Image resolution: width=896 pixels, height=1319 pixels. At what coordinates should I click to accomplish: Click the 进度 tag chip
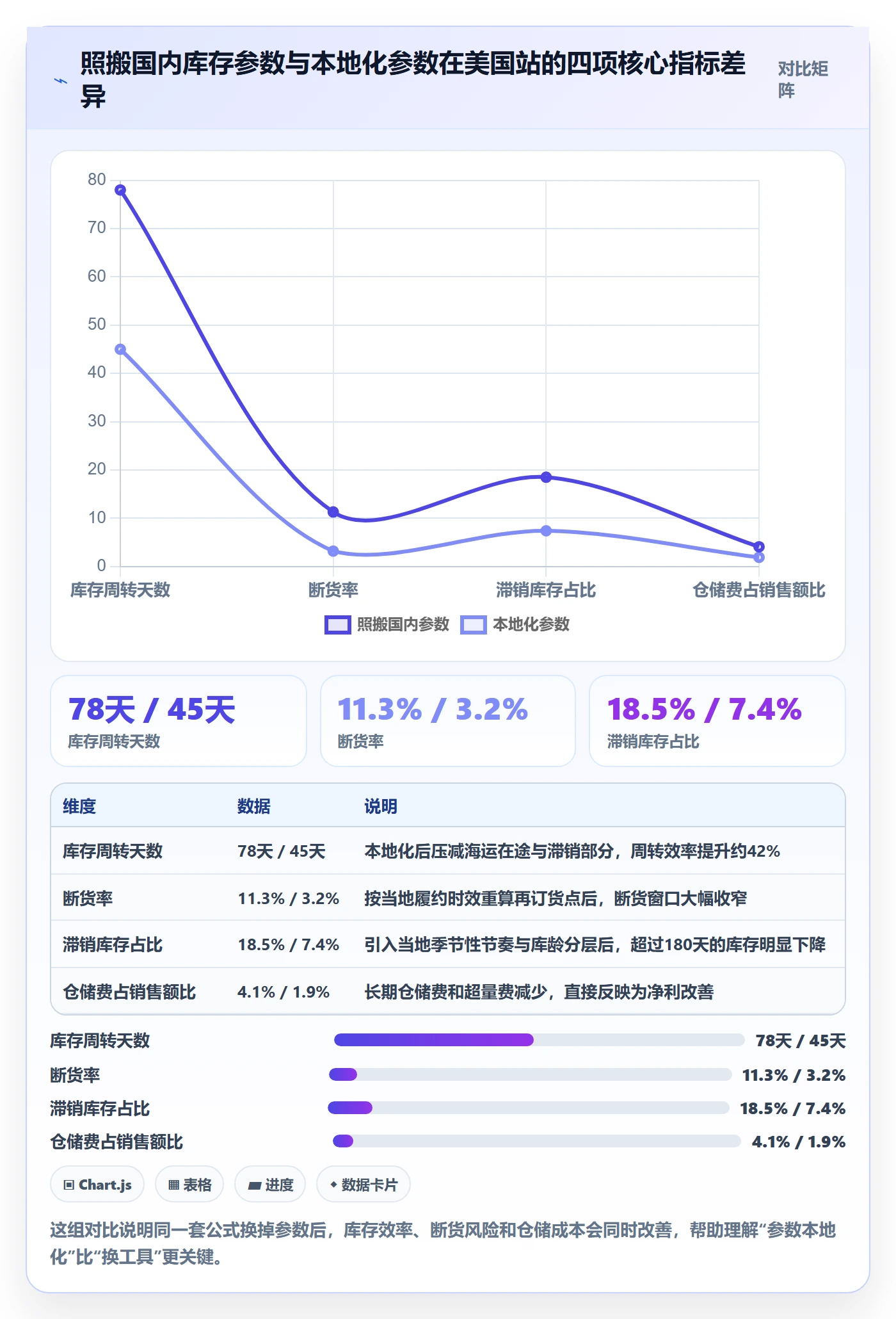point(270,1185)
